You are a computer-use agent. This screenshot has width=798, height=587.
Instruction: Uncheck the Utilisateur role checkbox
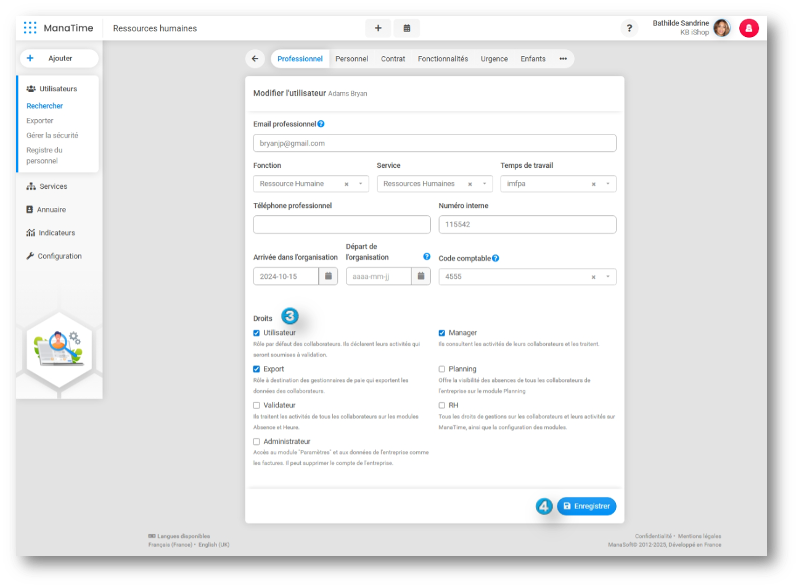[257, 333]
